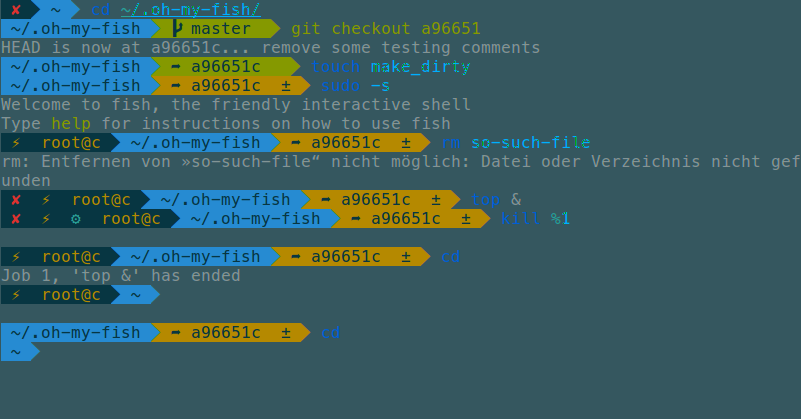The height and width of the screenshot is (419, 801).
Task: Click the lightning bolt icon on the rm line
Action: [16, 143]
